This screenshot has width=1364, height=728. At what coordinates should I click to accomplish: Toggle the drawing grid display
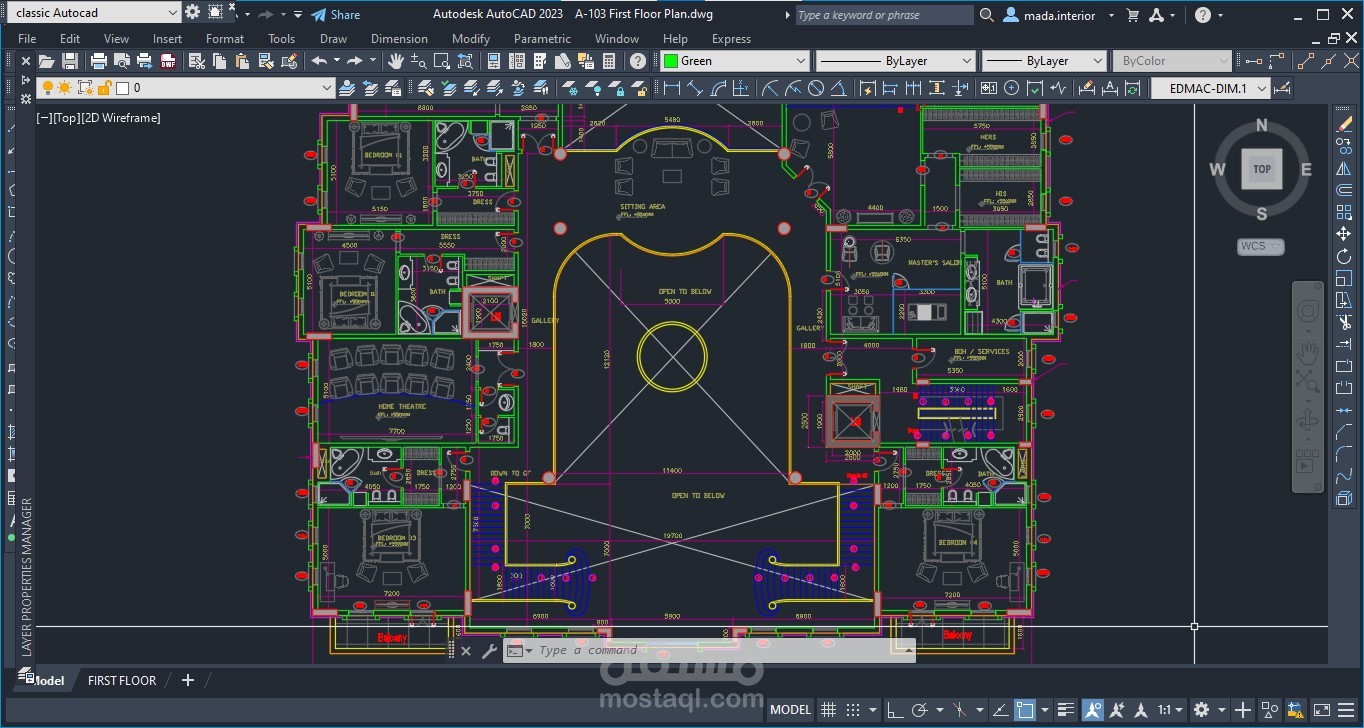pyautogui.click(x=828, y=710)
